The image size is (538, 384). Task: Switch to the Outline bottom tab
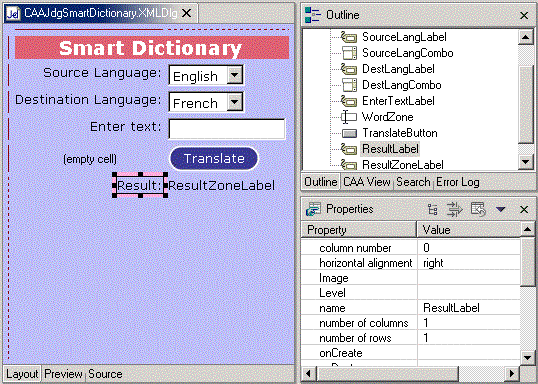click(x=321, y=182)
